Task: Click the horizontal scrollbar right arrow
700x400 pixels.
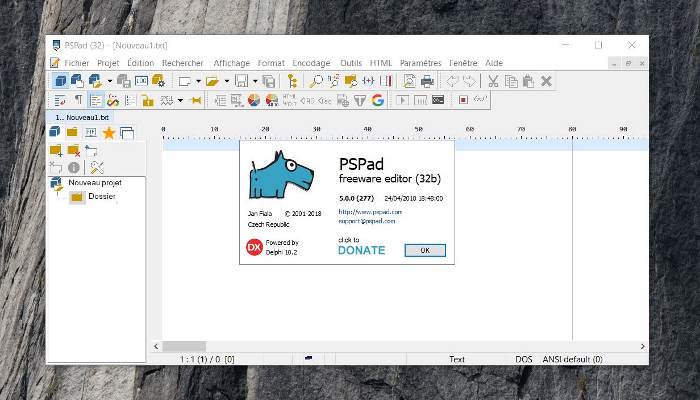Action: tap(642, 346)
